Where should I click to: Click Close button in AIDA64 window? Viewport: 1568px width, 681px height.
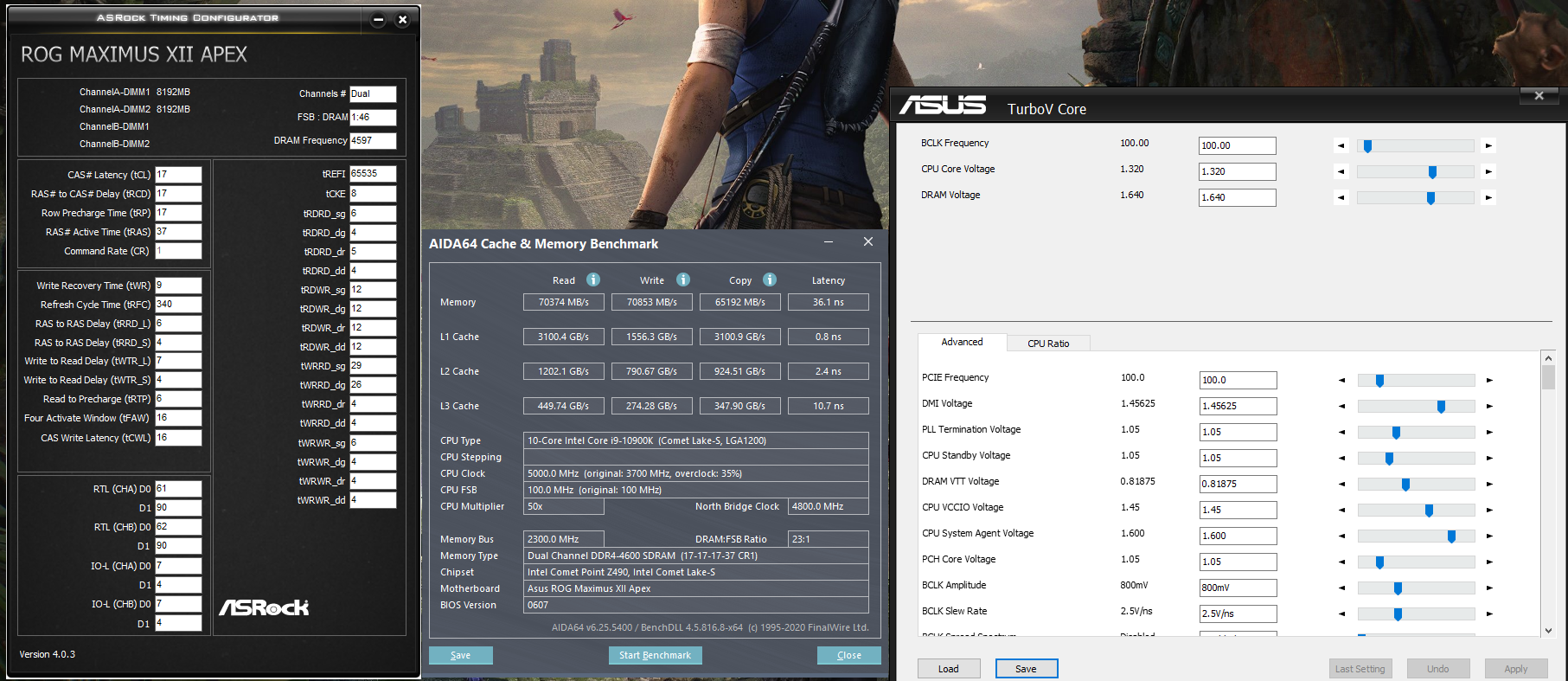[x=848, y=656]
